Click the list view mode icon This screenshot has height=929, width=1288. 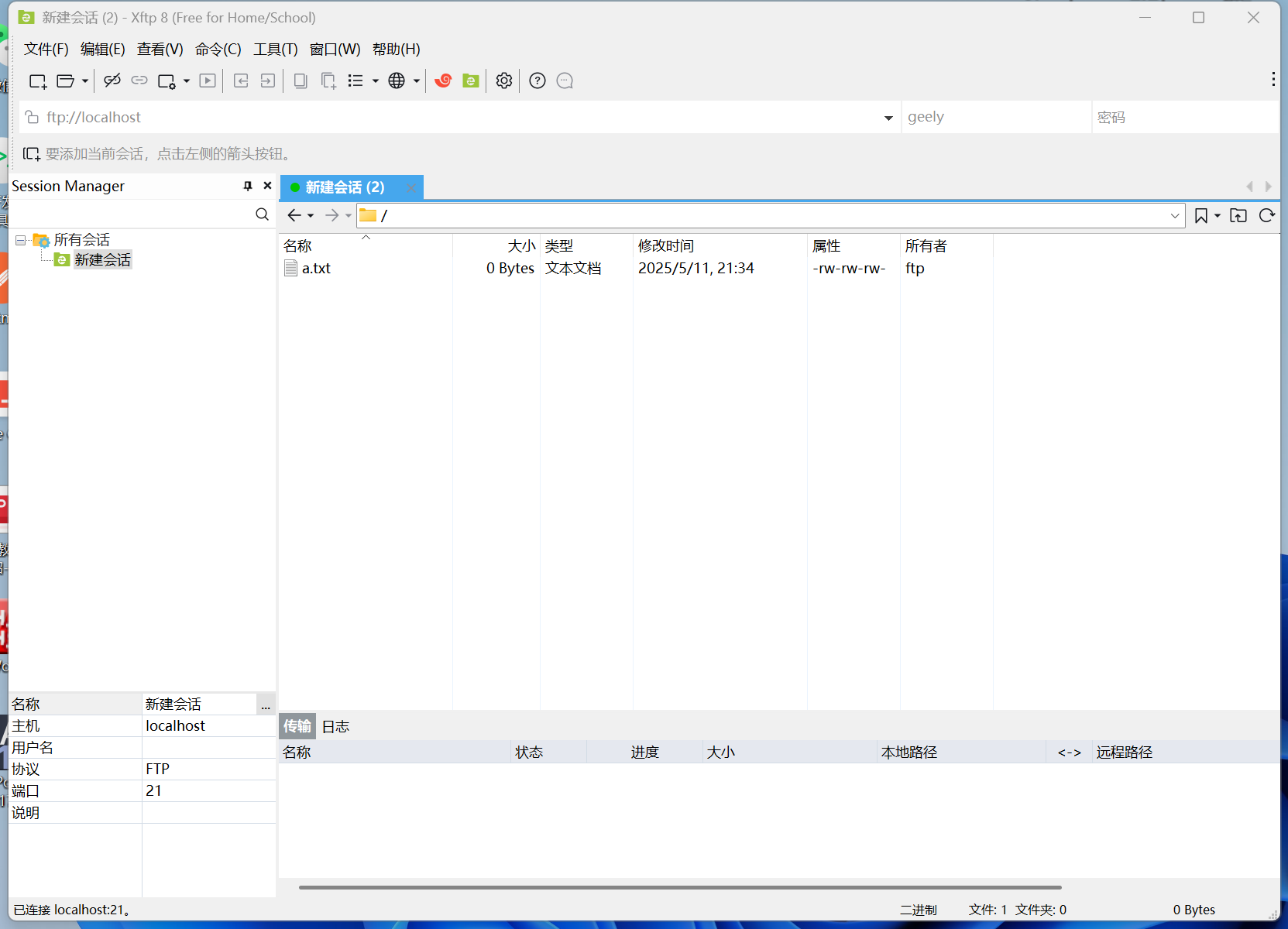355,81
